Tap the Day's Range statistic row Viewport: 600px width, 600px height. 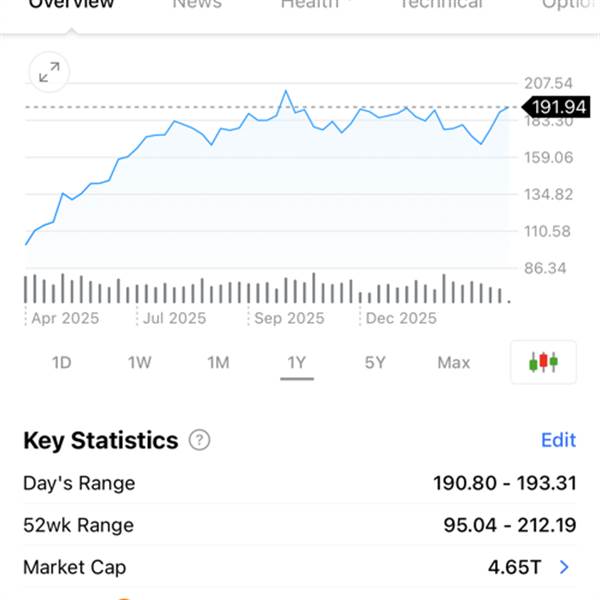(x=300, y=483)
